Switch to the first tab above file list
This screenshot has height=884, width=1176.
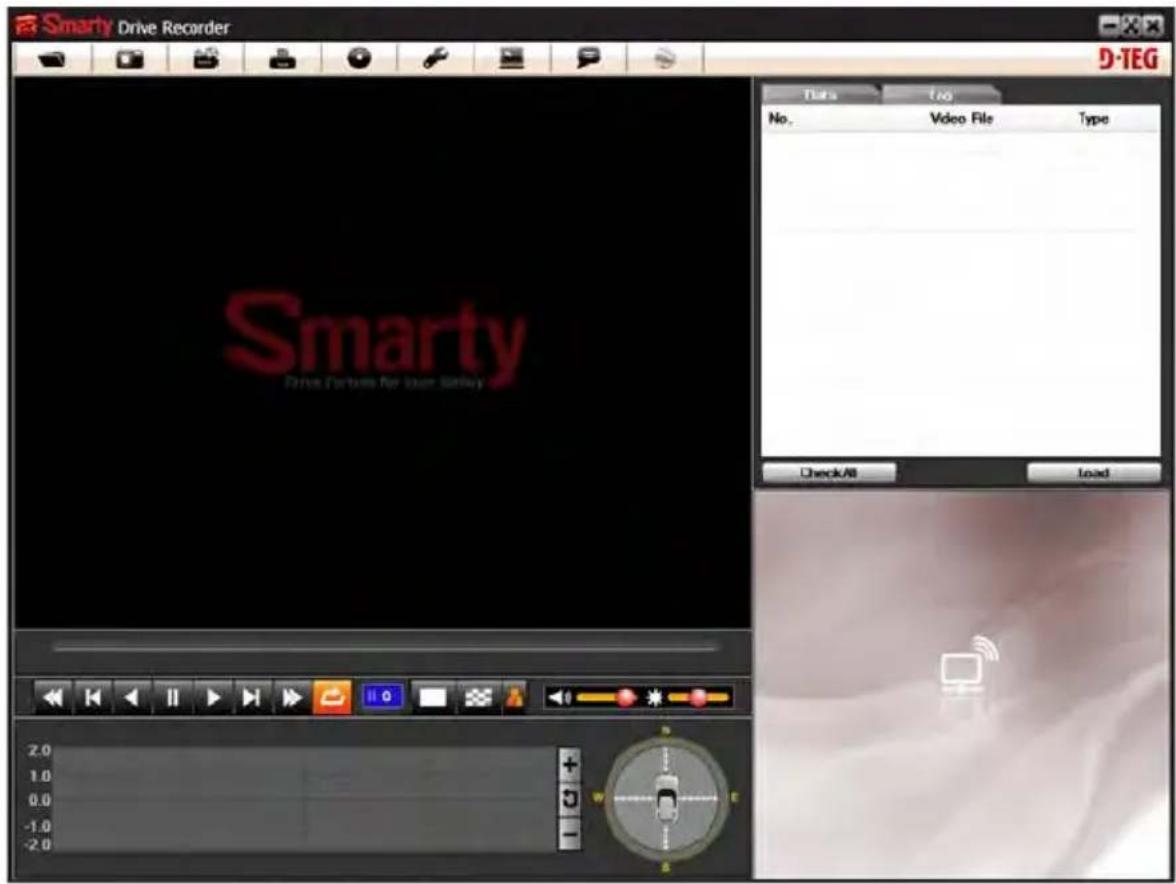(x=820, y=94)
